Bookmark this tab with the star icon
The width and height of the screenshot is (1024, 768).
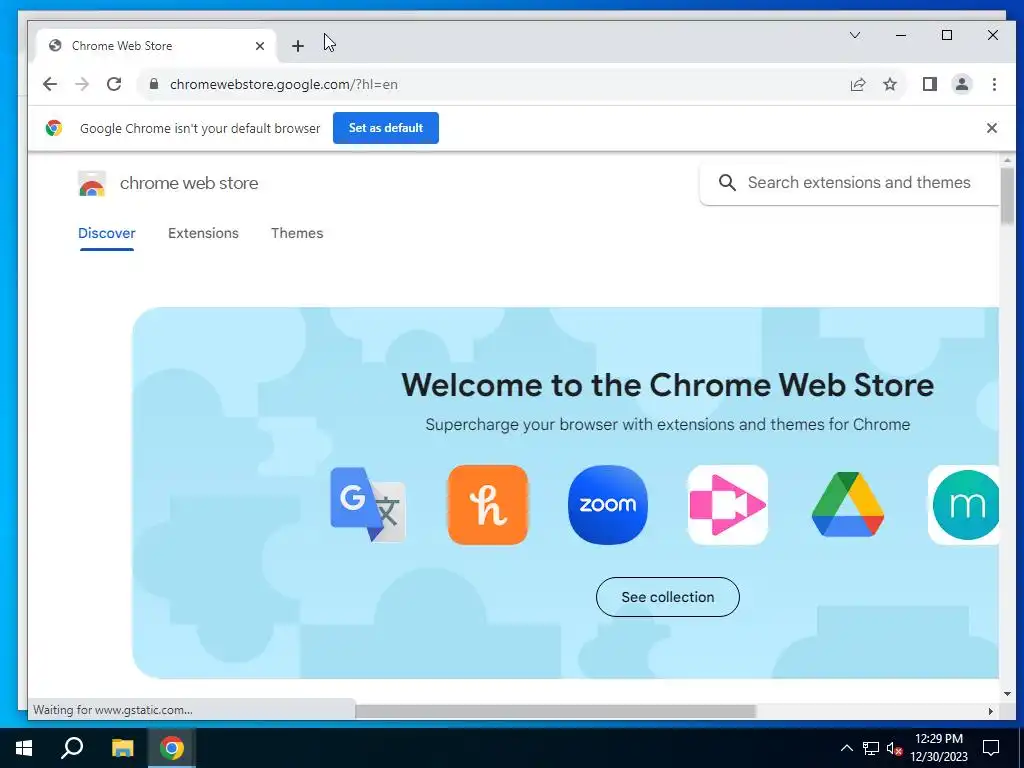889,84
